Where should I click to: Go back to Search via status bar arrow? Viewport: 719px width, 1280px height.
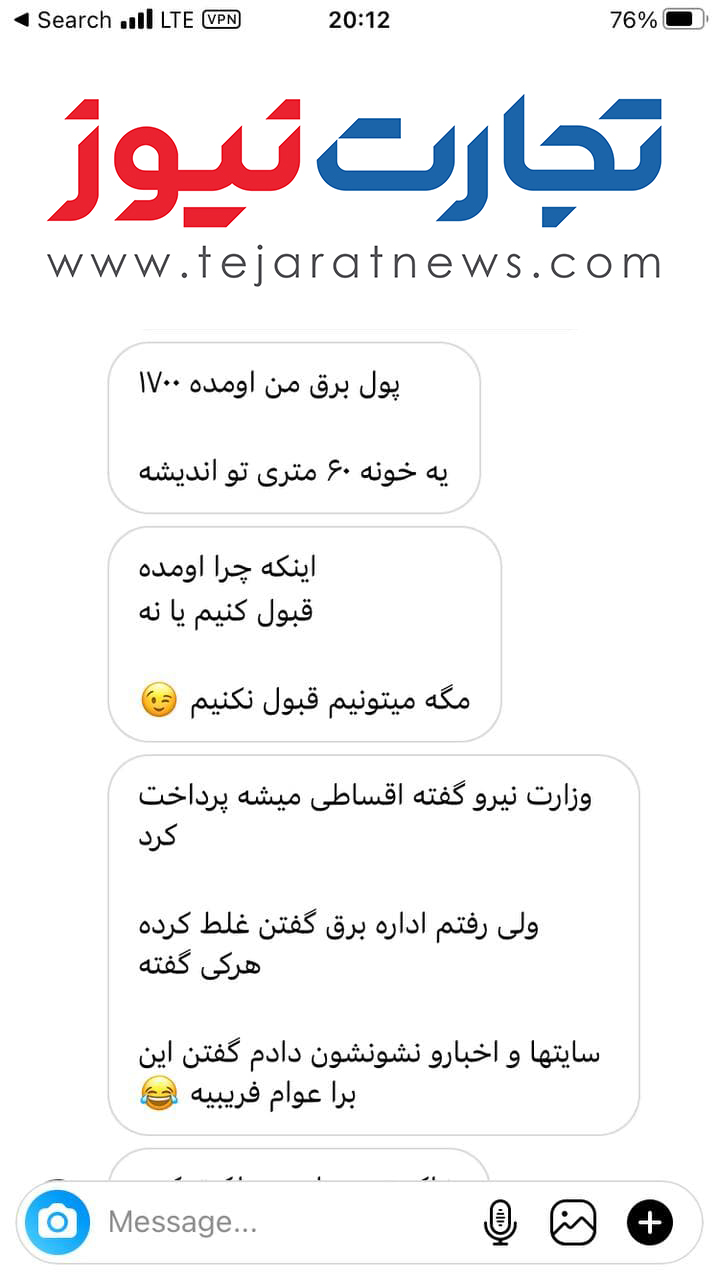click(62, 20)
